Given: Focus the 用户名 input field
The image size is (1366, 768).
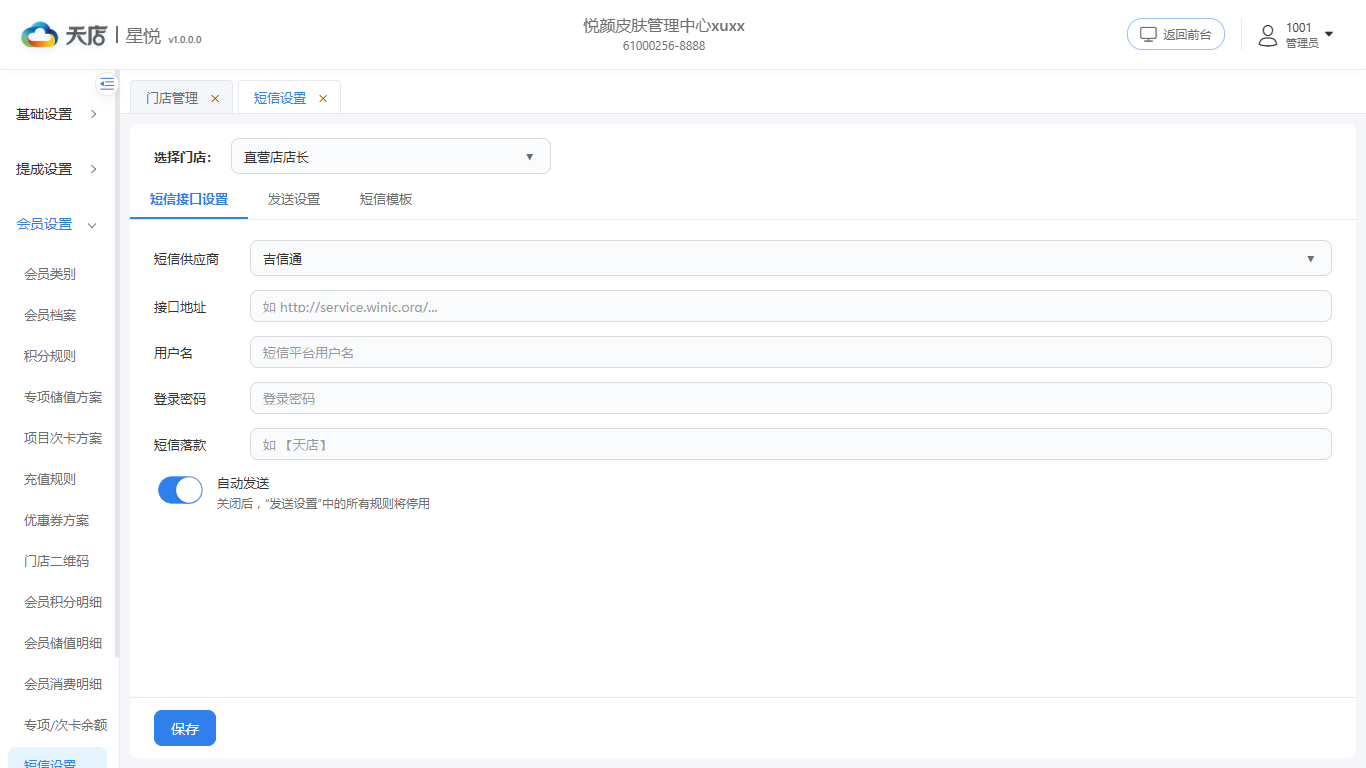Looking at the screenshot, I should [x=790, y=352].
